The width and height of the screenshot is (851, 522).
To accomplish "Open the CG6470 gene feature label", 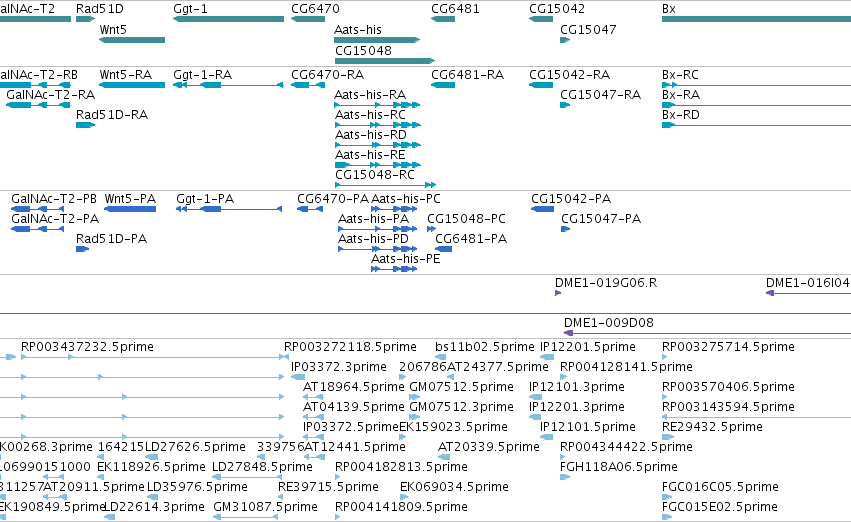I will pos(315,9).
